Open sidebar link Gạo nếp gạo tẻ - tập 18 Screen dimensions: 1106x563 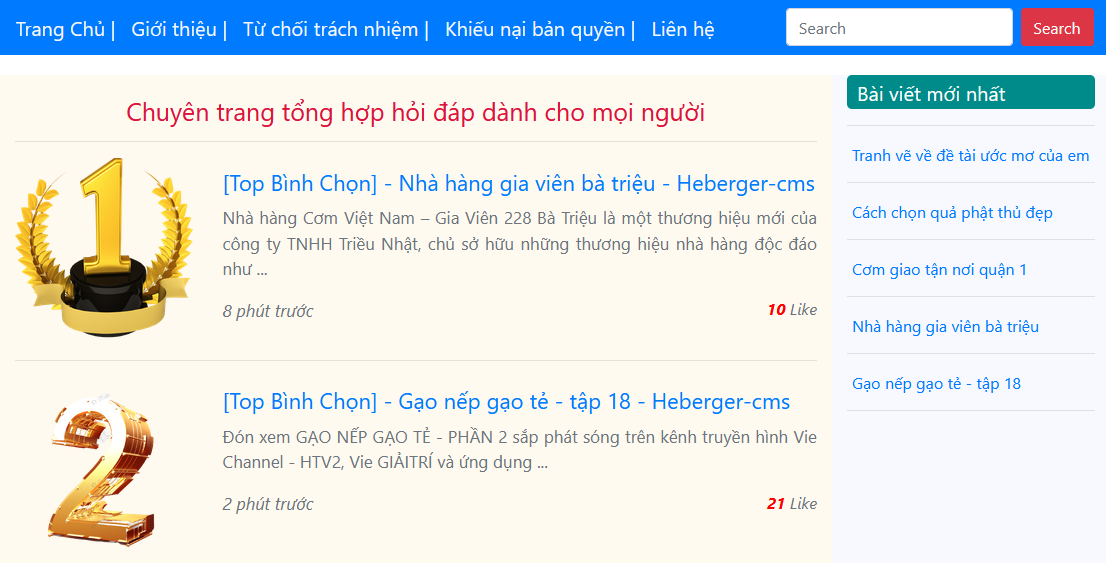936,384
